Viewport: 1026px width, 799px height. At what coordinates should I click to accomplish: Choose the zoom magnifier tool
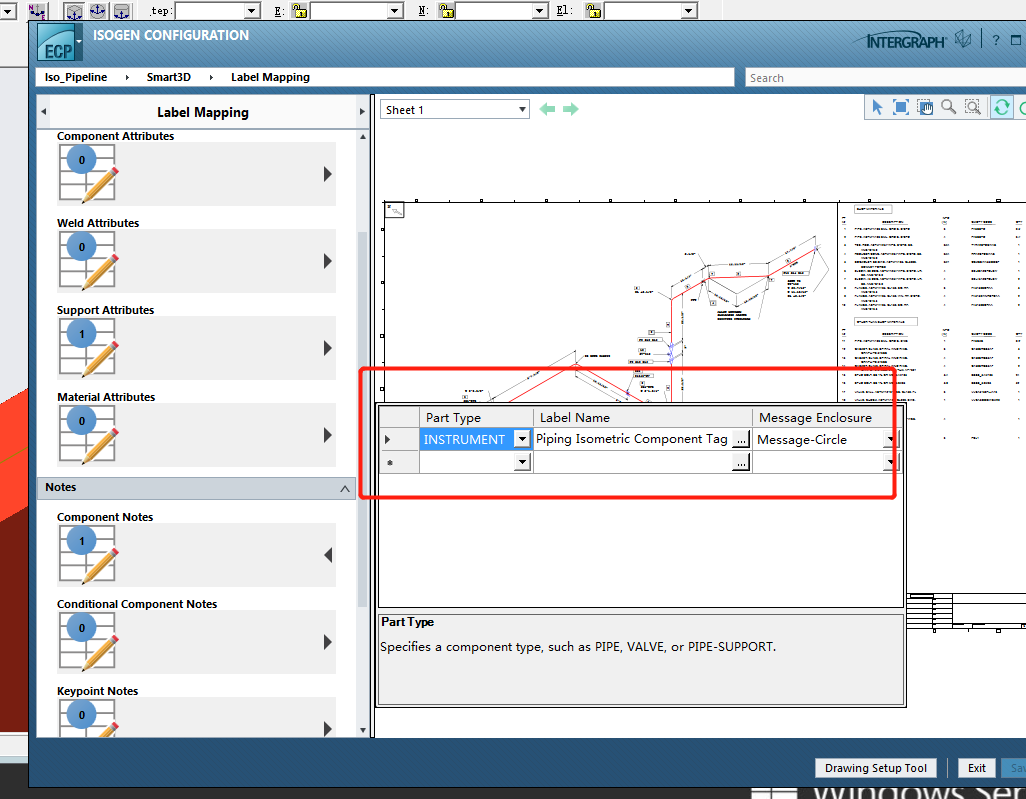[x=948, y=107]
